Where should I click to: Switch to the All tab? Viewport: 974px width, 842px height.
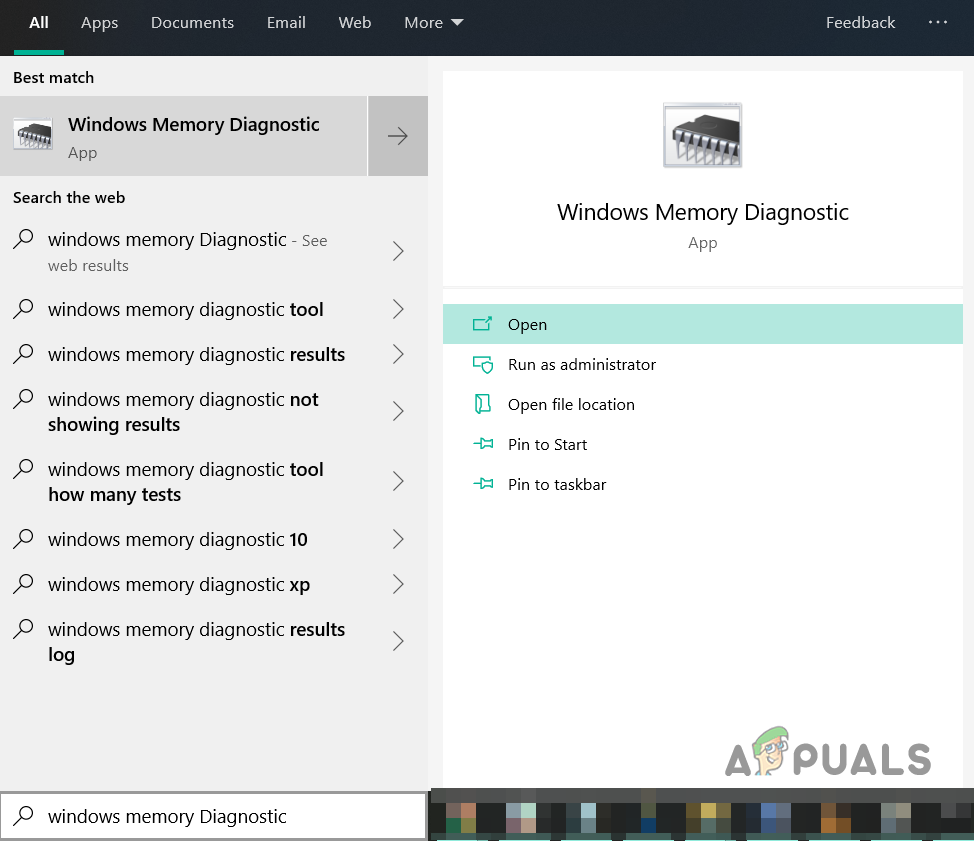[39, 23]
